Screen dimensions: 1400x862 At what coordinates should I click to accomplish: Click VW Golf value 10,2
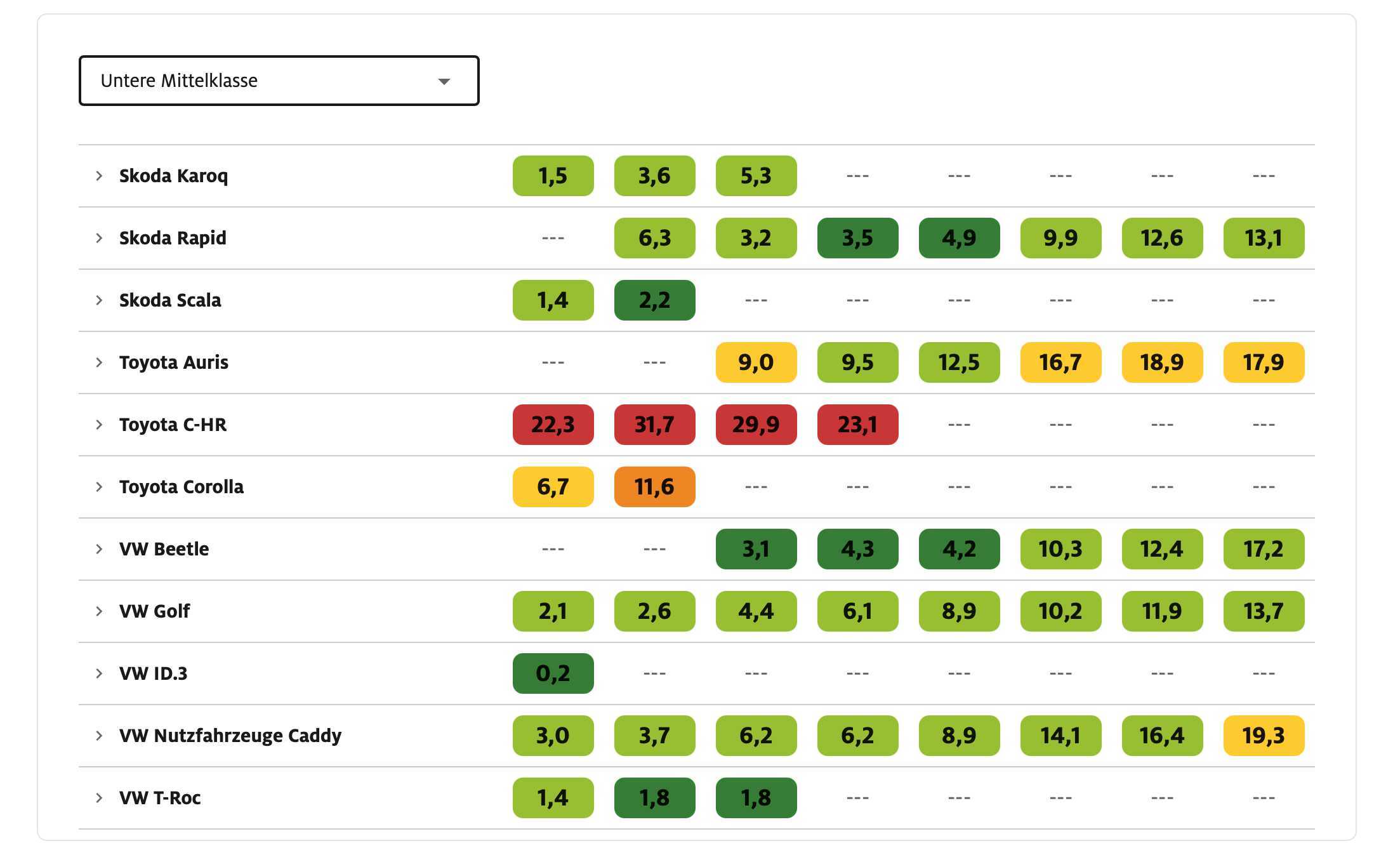coord(1061,611)
